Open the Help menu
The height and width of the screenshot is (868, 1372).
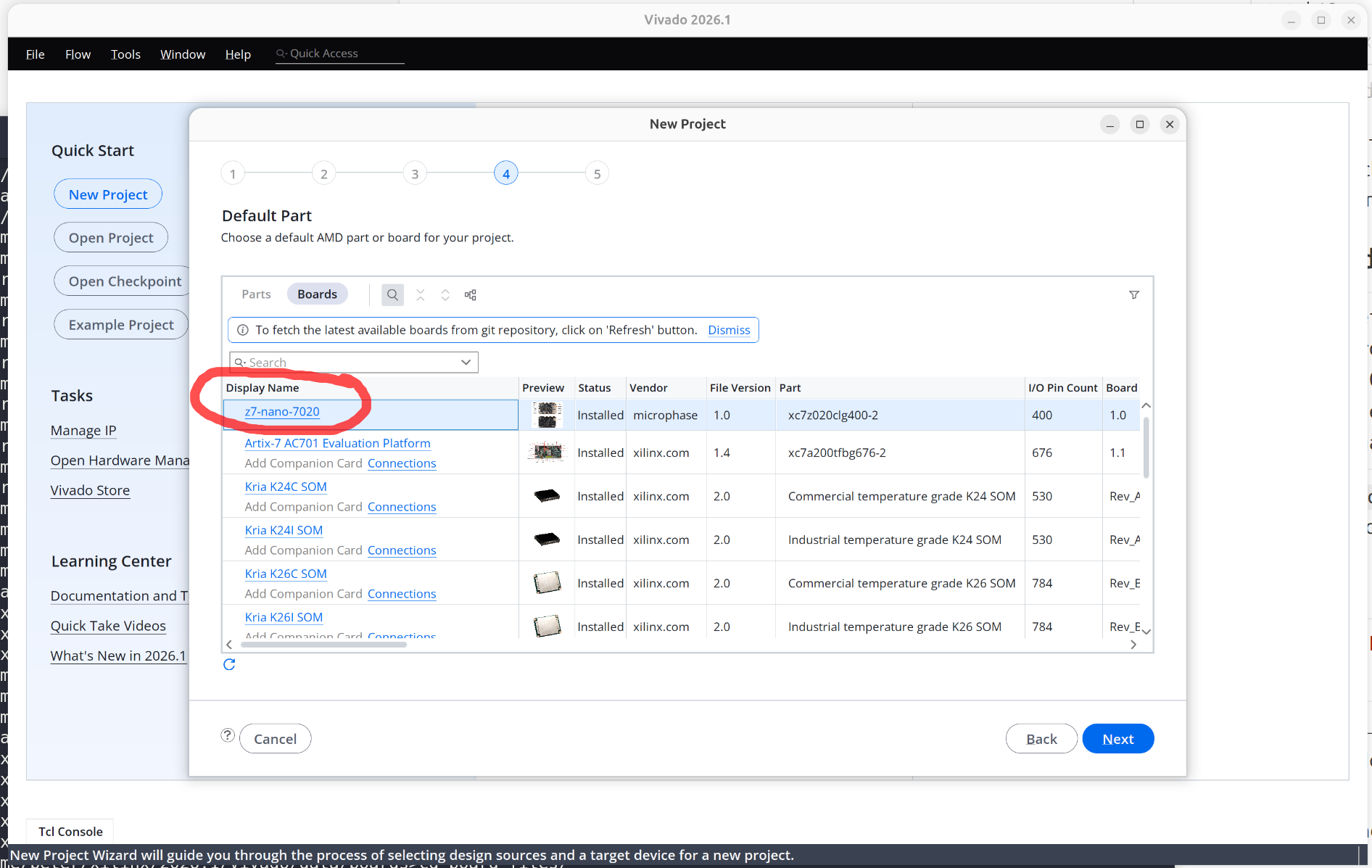[x=238, y=54]
